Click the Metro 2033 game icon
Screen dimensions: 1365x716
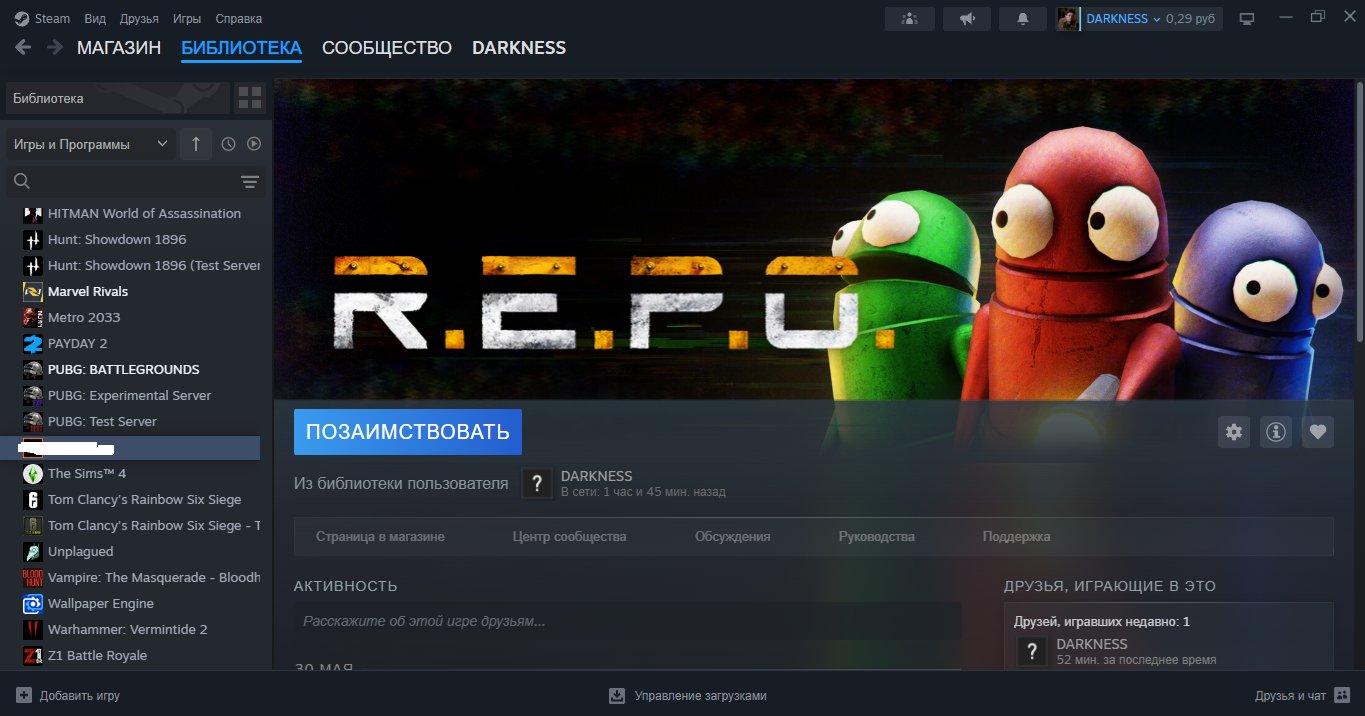32,317
